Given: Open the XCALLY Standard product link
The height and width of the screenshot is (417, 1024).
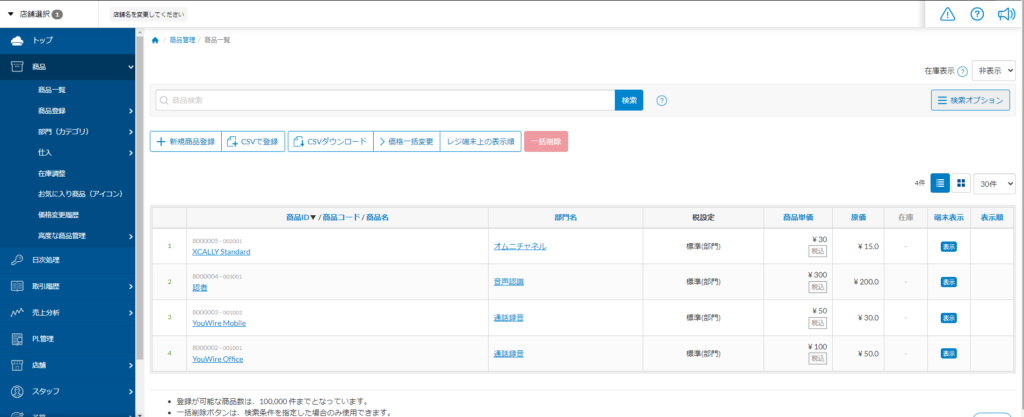Looking at the screenshot, I should pyautogui.click(x=221, y=251).
